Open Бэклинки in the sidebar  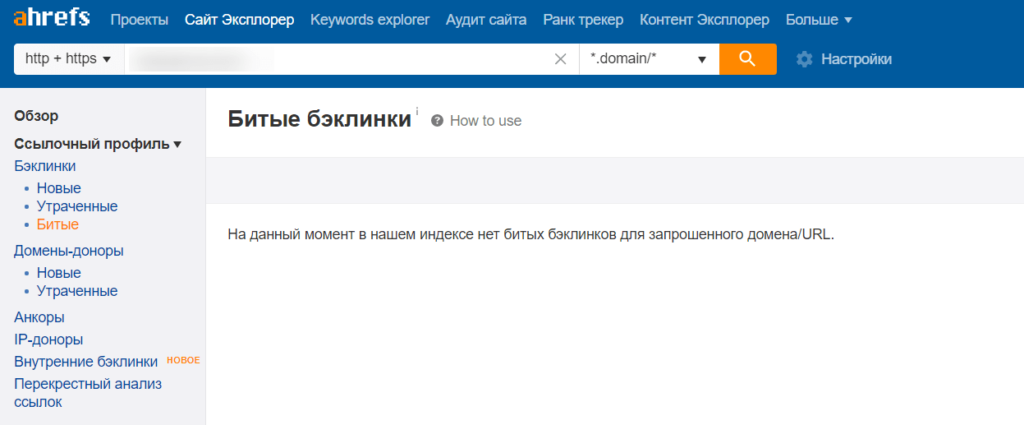coord(45,166)
